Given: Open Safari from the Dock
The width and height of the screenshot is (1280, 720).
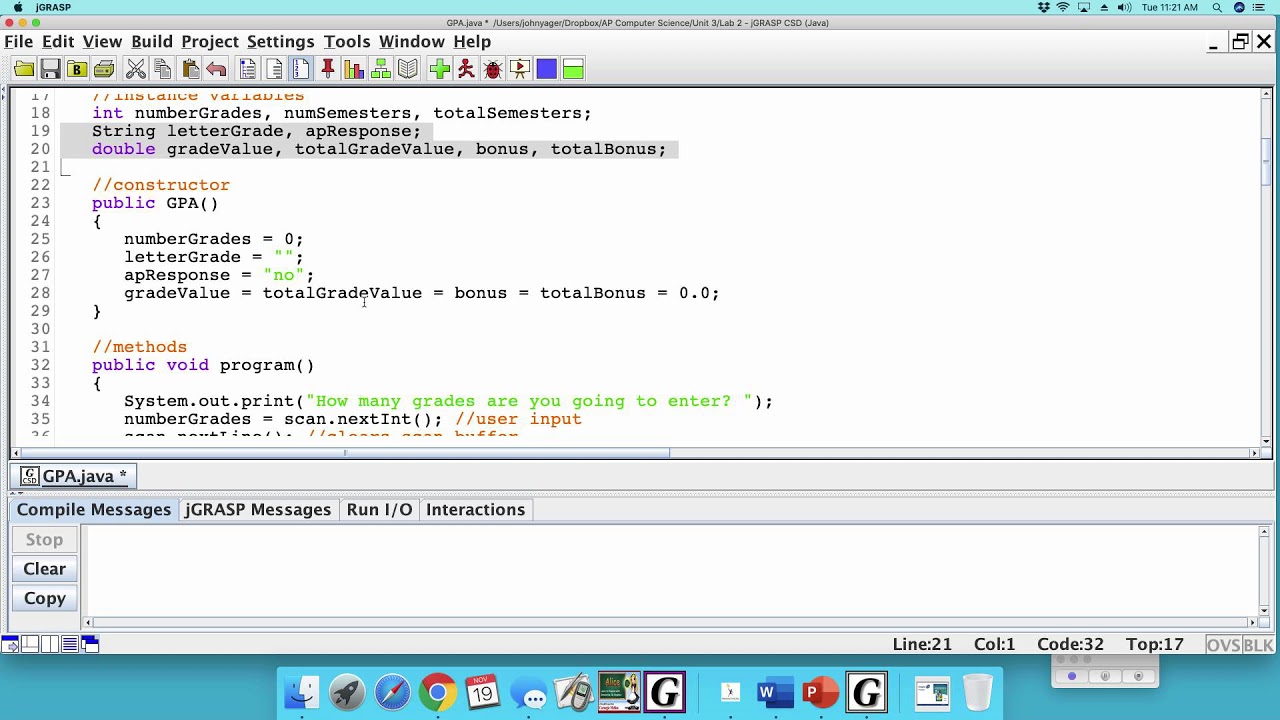Looking at the screenshot, I should 393,692.
